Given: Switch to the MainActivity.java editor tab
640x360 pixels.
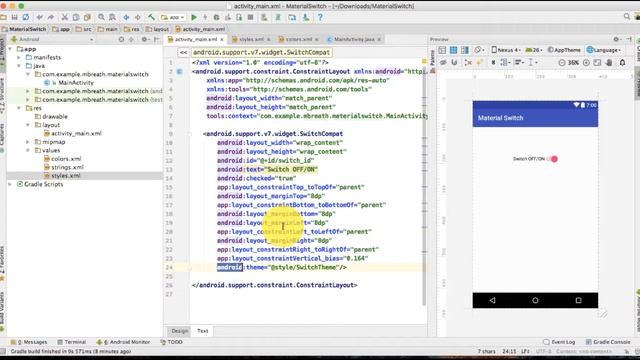Looking at the screenshot, I should 354,39.
